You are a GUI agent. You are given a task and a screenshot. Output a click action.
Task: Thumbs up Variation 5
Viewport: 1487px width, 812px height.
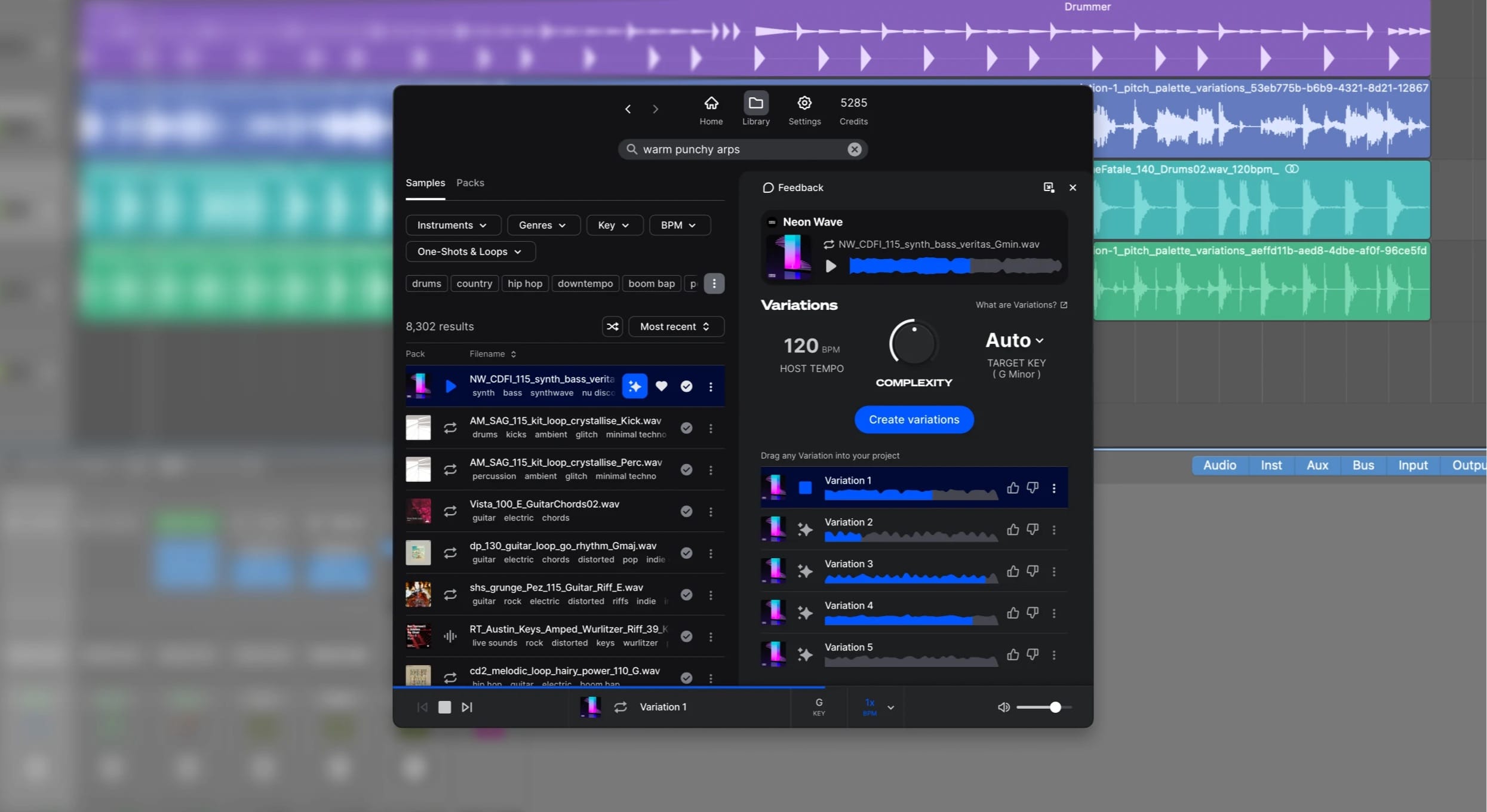click(x=1012, y=655)
